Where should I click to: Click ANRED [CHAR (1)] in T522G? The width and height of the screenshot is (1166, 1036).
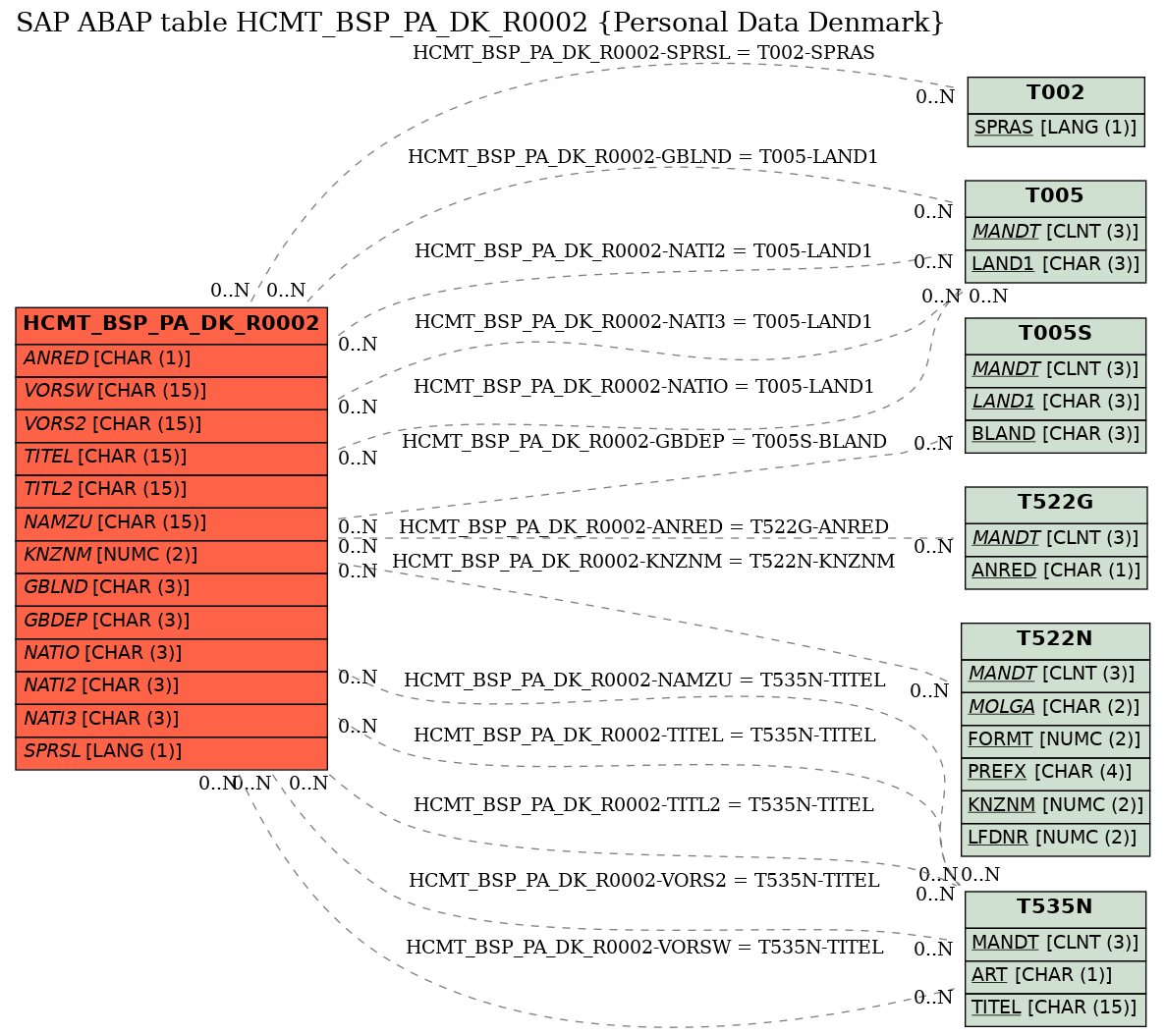point(1056,573)
